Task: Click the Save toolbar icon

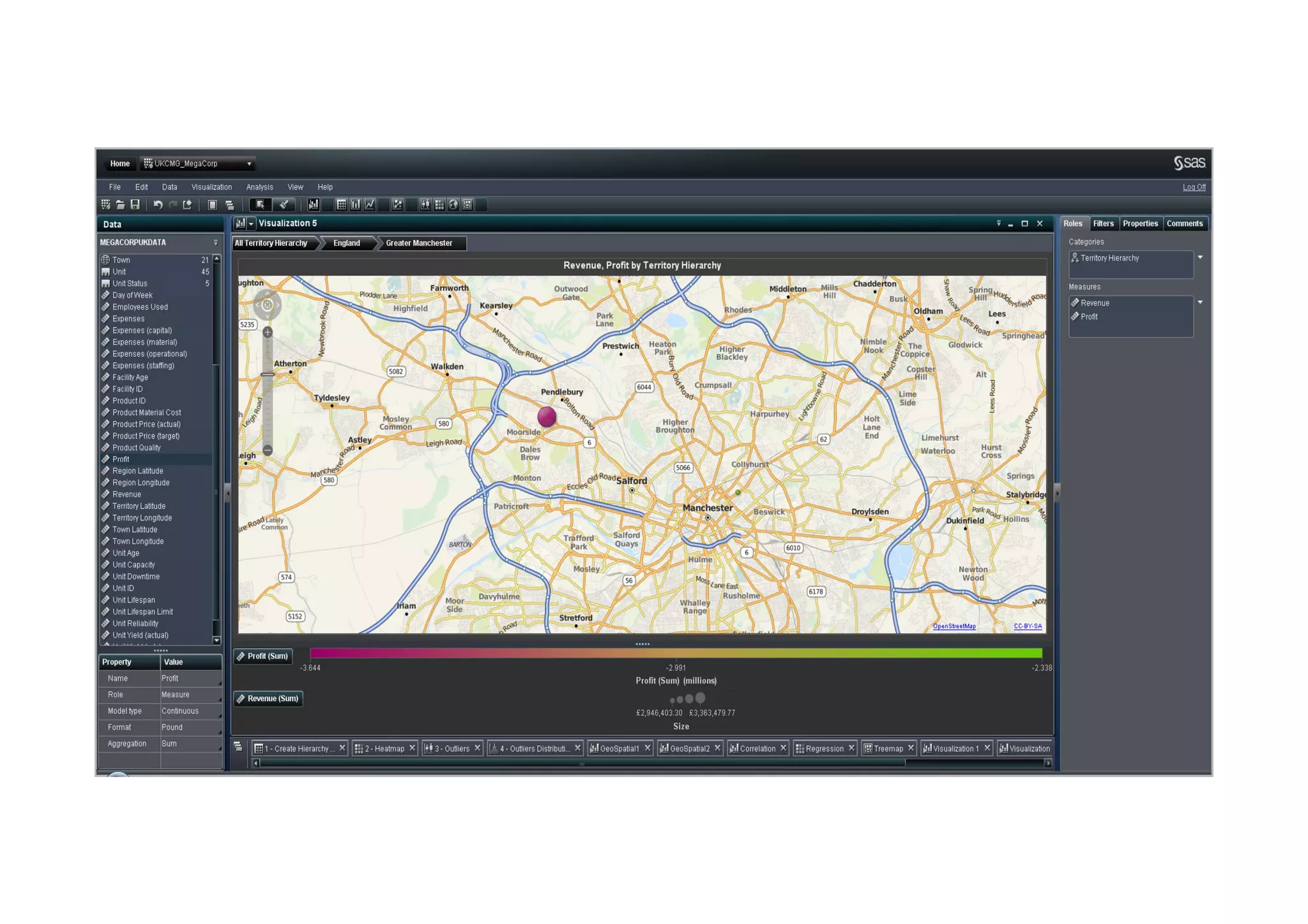Action: [135, 205]
